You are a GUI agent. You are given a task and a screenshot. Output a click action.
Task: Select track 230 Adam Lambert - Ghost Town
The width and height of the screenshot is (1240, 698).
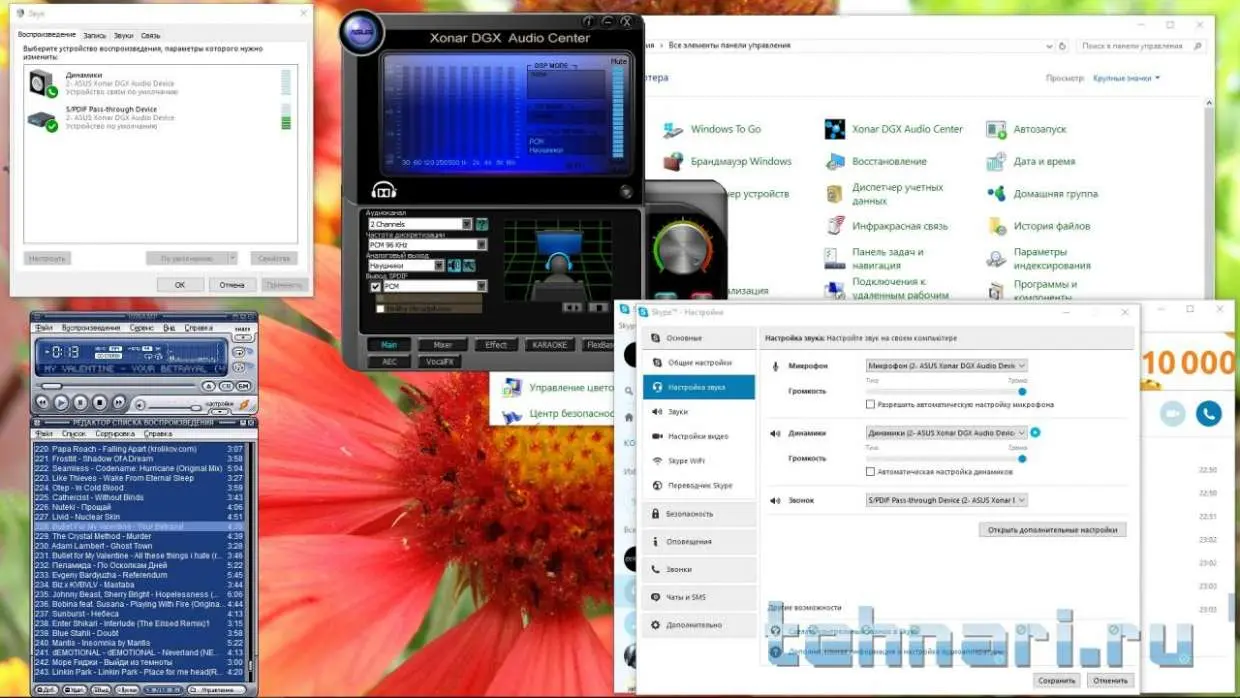pos(140,546)
